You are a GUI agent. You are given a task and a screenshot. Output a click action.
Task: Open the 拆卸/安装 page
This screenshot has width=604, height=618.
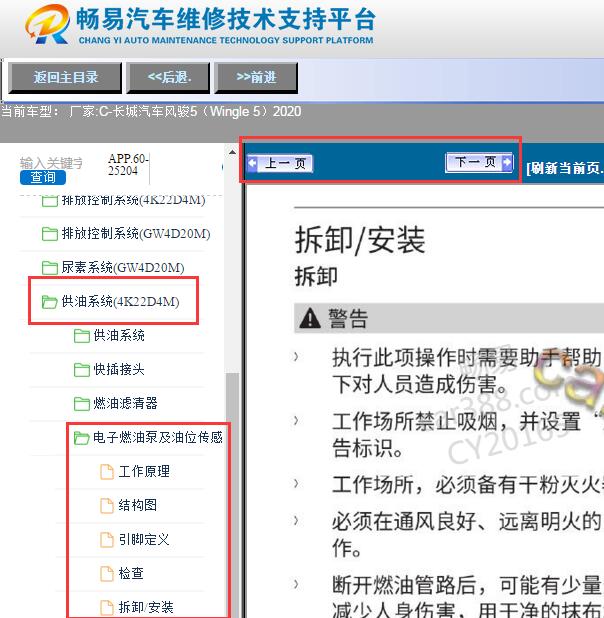point(146,607)
